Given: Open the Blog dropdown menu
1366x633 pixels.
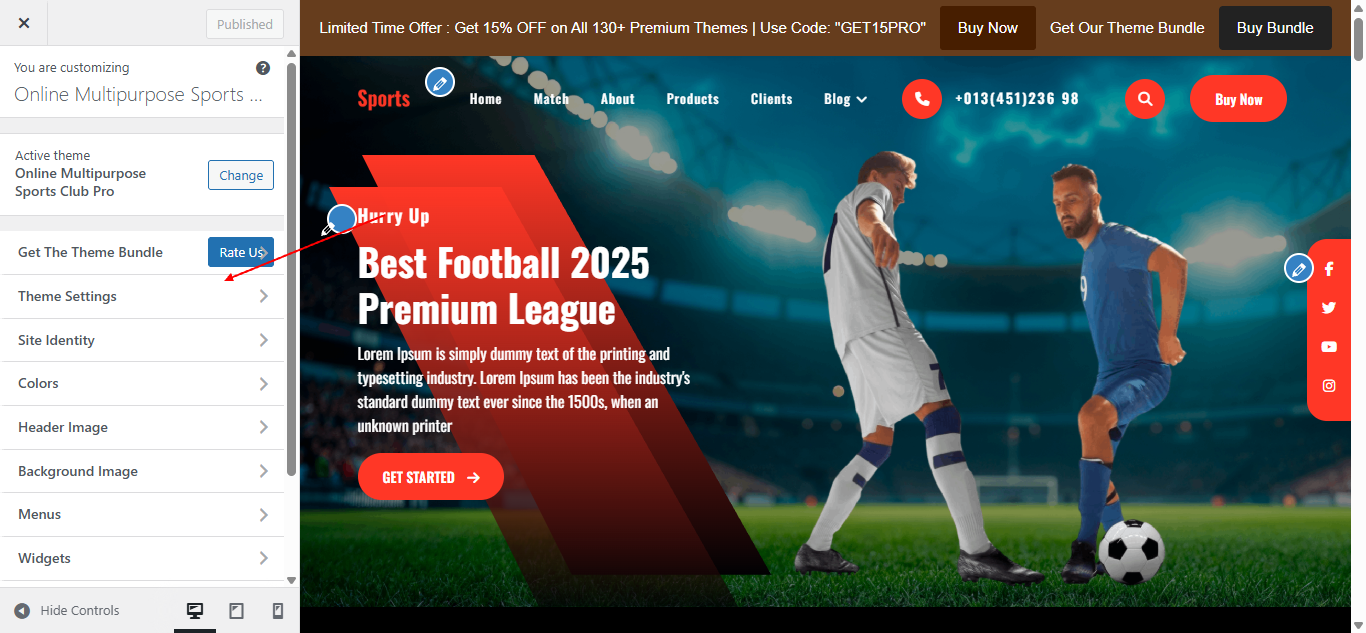Looking at the screenshot, I should (x=845, y=99).
